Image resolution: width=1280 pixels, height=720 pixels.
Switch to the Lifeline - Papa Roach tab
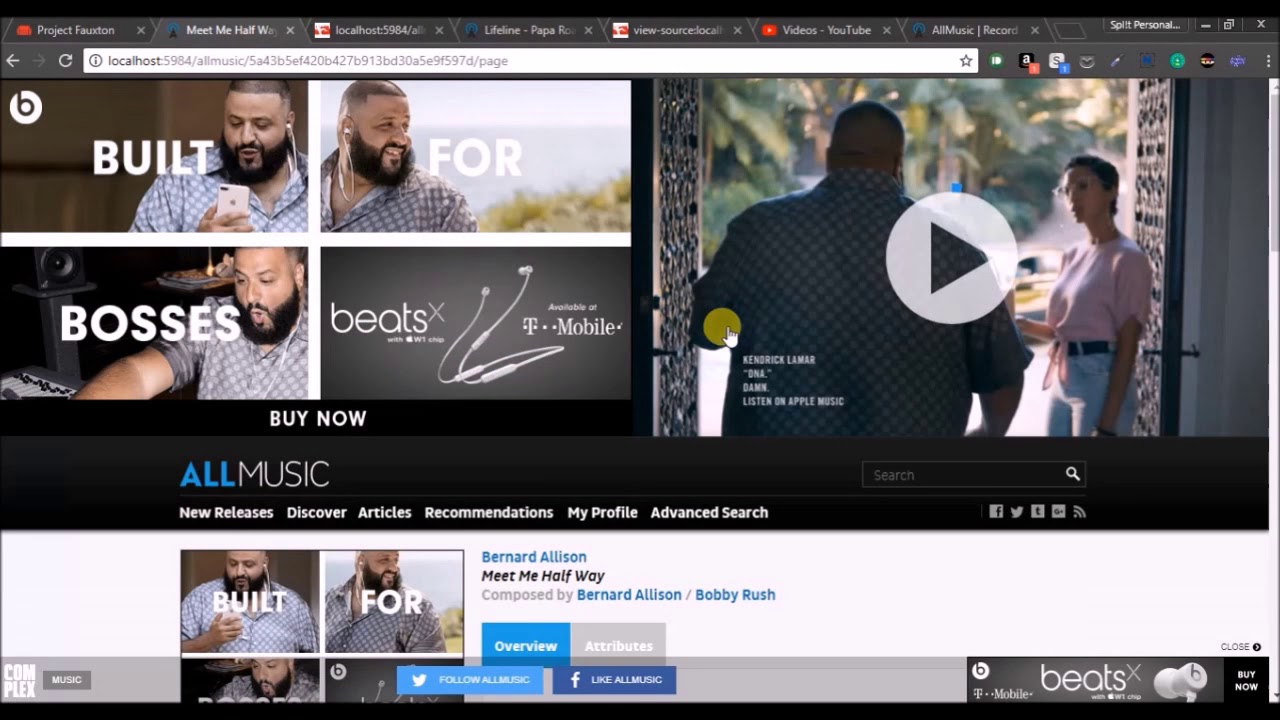coord(529,30)
